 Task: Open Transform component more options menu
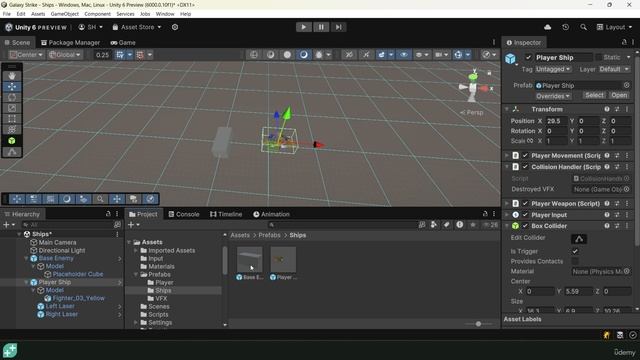(x=627, y=109)
